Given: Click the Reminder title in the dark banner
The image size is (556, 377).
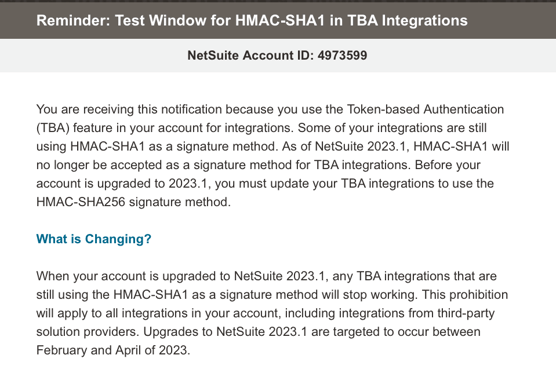Looking at the screenshot, I should [x=252, y=21].
